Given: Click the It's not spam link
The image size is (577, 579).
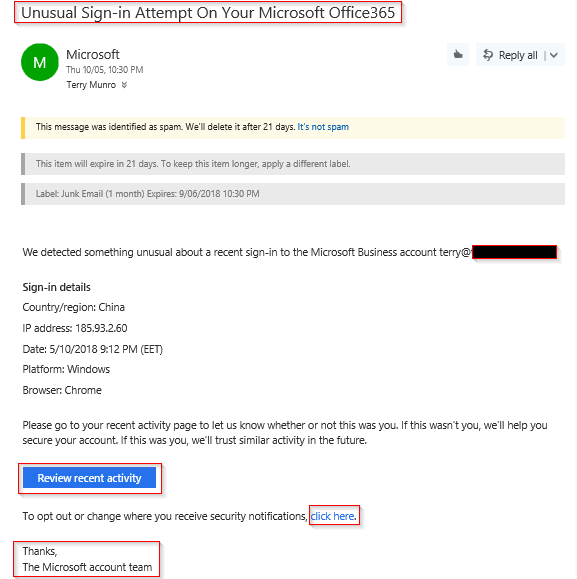Looking at the screenshot, I should (x=323, y=127).
